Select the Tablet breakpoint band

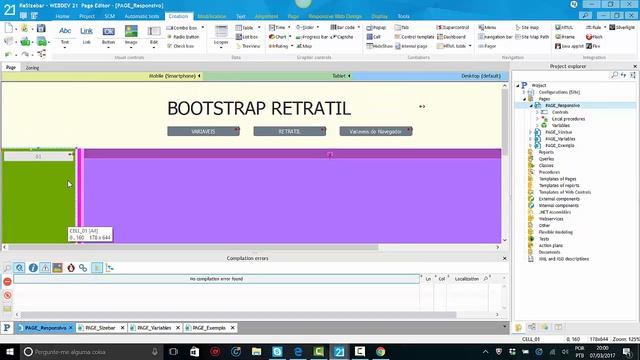pos(278,76)
